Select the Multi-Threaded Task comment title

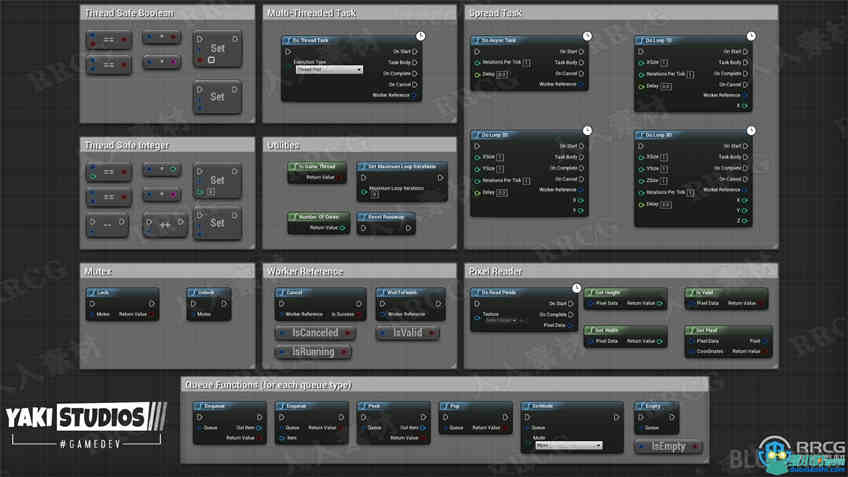[311, 12]
